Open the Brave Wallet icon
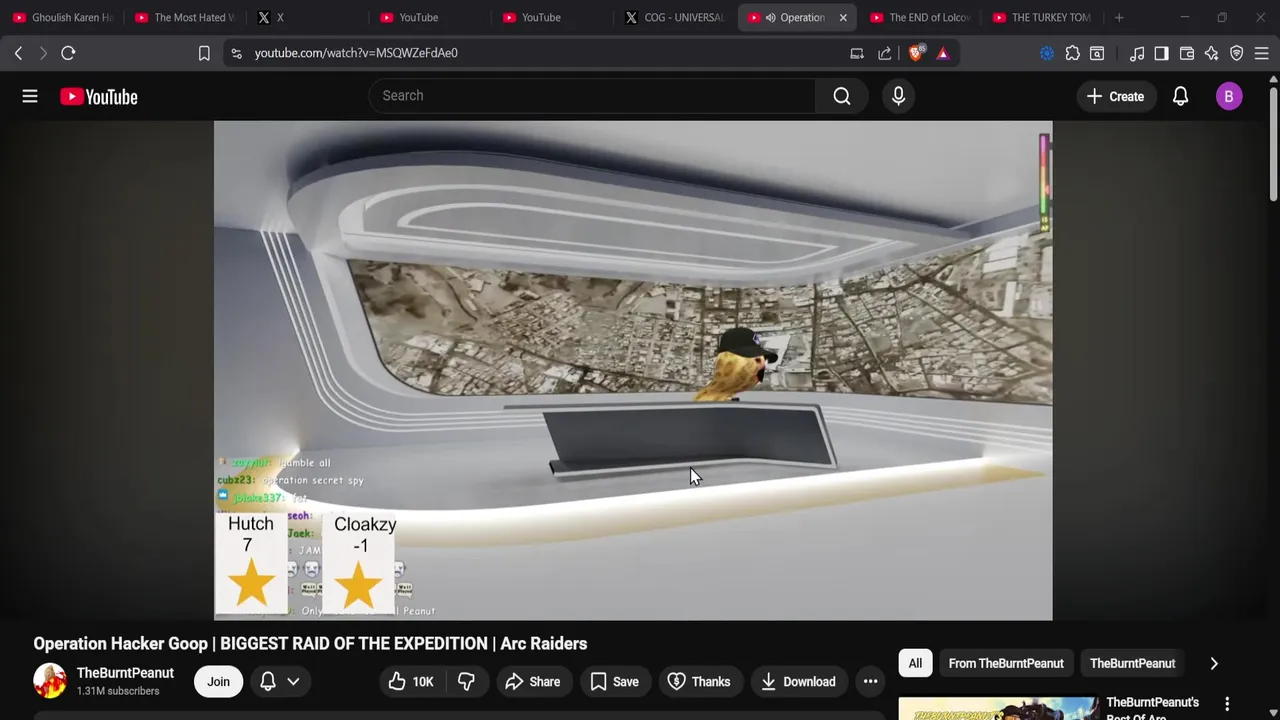The height and width of the screenshot is (720, 1280). pos(1187,53)
